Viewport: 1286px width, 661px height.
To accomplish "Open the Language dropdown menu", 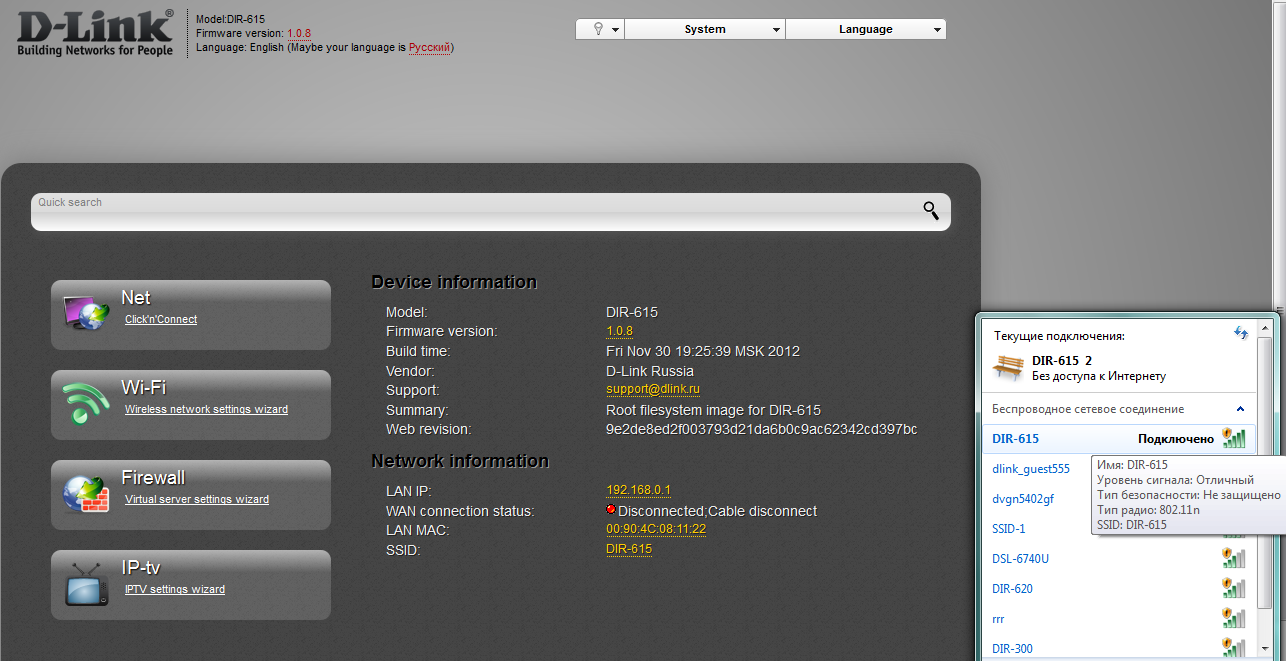I will (866, 29).
